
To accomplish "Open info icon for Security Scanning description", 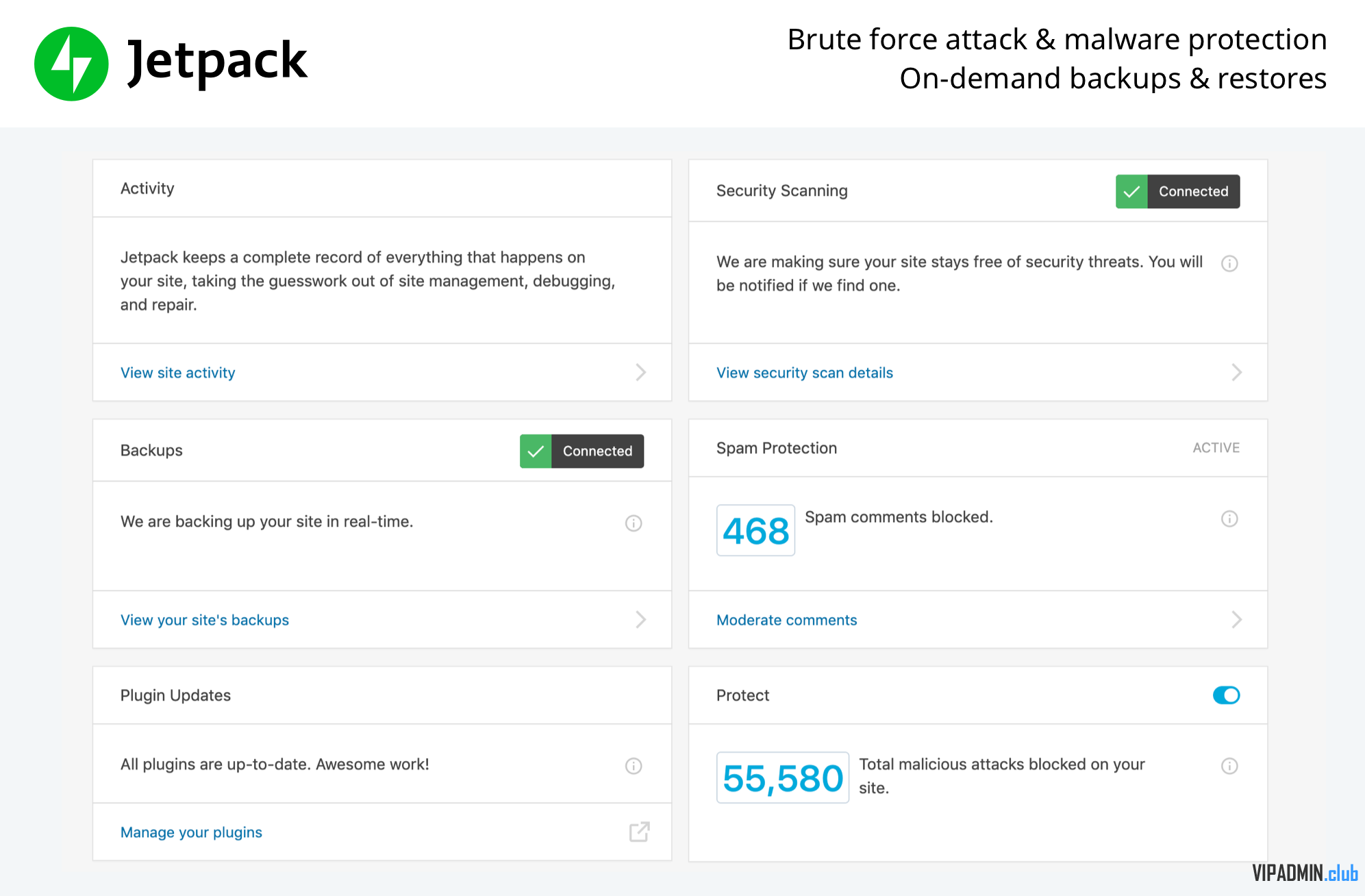I will (1229, 263).
